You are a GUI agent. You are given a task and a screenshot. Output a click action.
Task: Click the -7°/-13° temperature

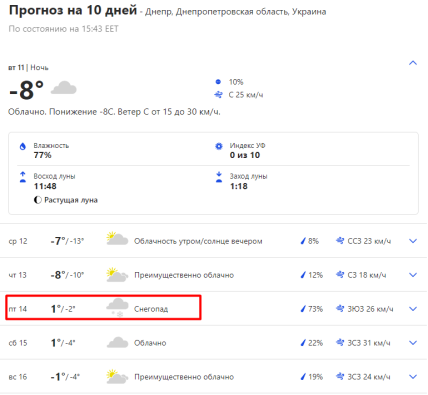pyautogui.click(x=67, y=241)
